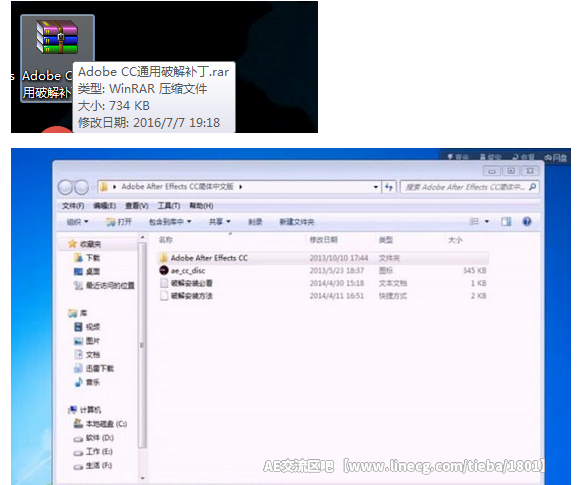This screenshot has width=587, height=485.
Task: Click the 345 KB size value
Action: click(474, 271)
